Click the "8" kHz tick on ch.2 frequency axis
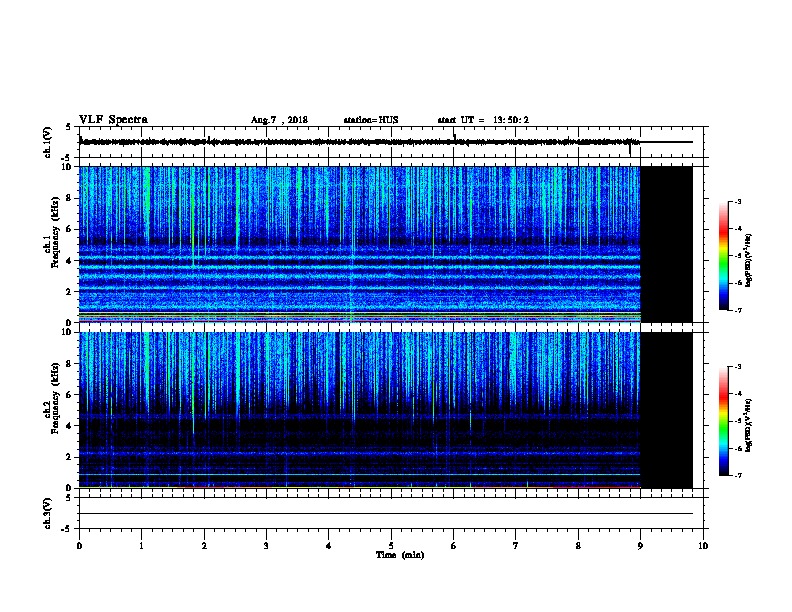 click(70, 364)
